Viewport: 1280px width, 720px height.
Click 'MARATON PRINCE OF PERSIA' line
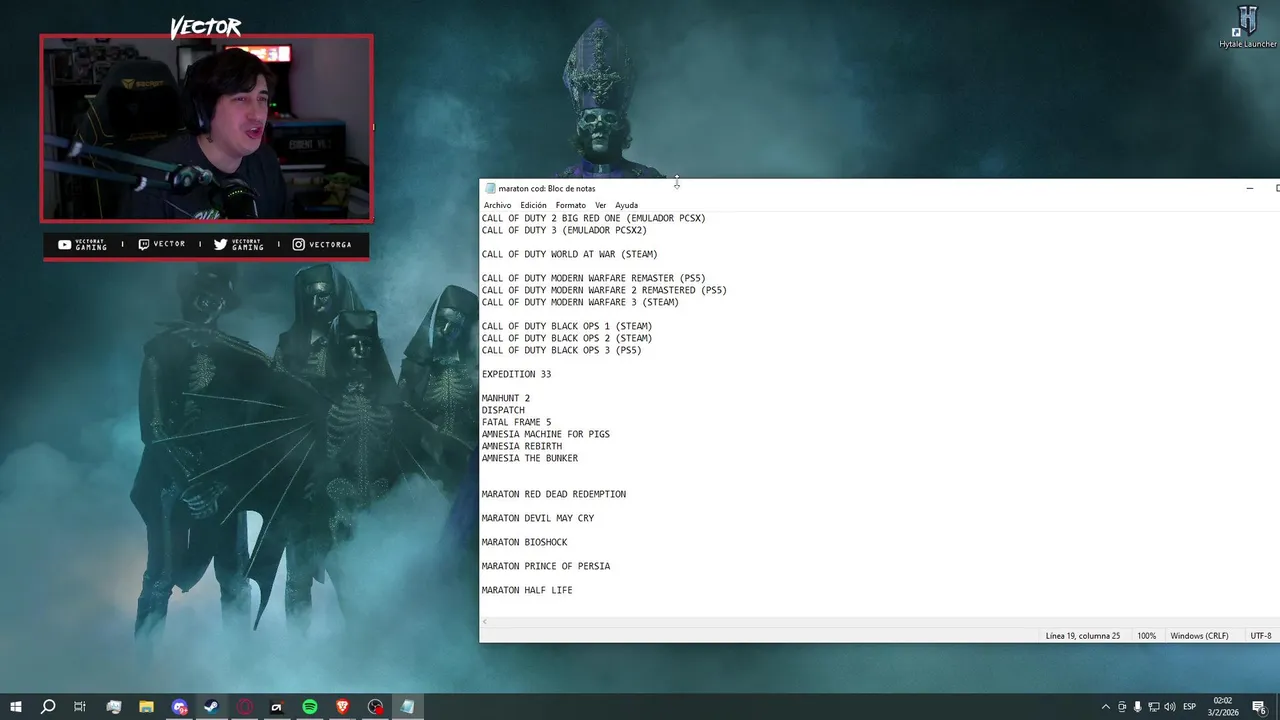(545, 566)
